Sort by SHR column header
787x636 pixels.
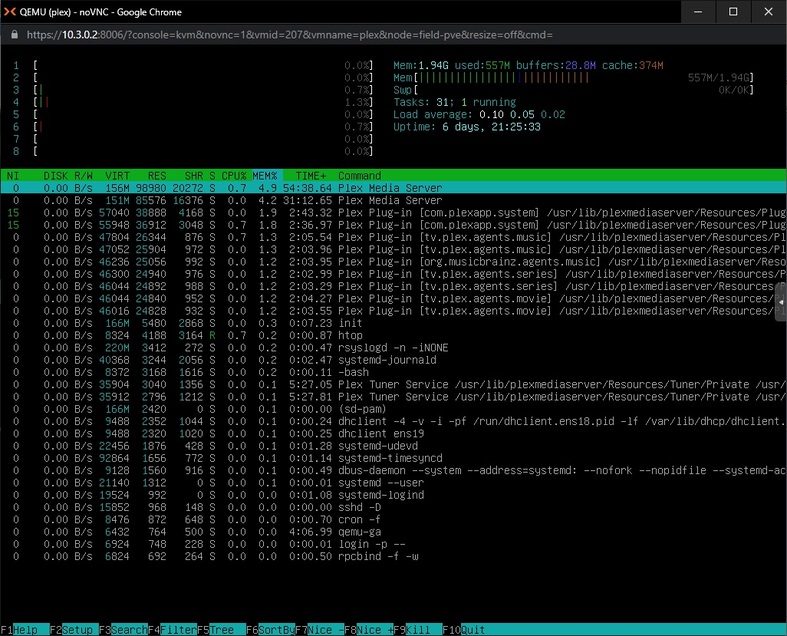[194, 176]
